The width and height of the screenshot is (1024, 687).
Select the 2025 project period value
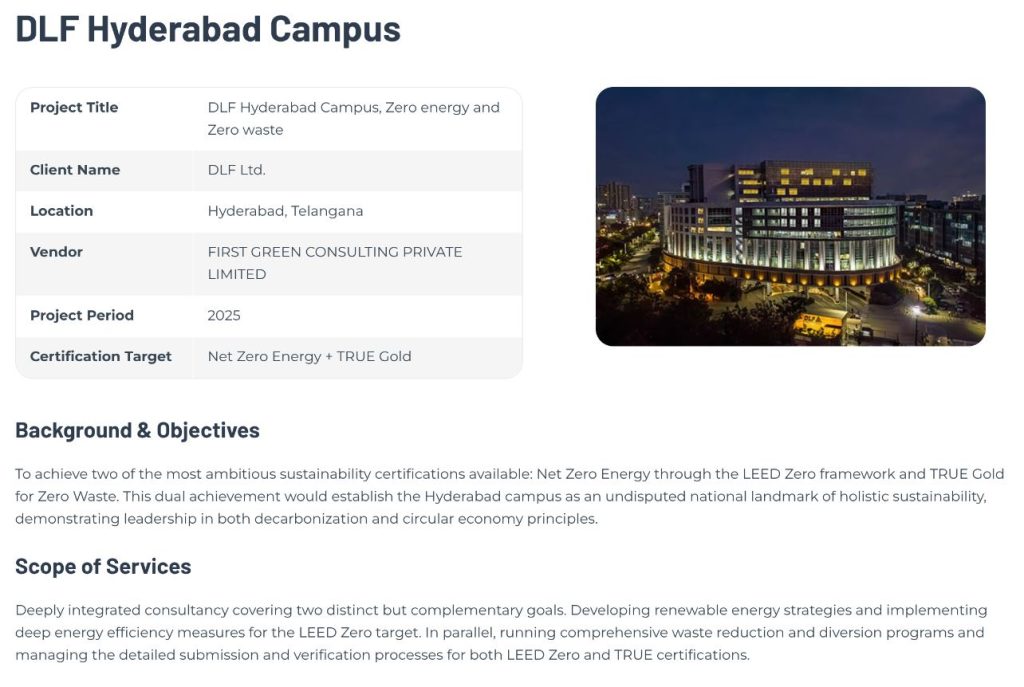224,315
